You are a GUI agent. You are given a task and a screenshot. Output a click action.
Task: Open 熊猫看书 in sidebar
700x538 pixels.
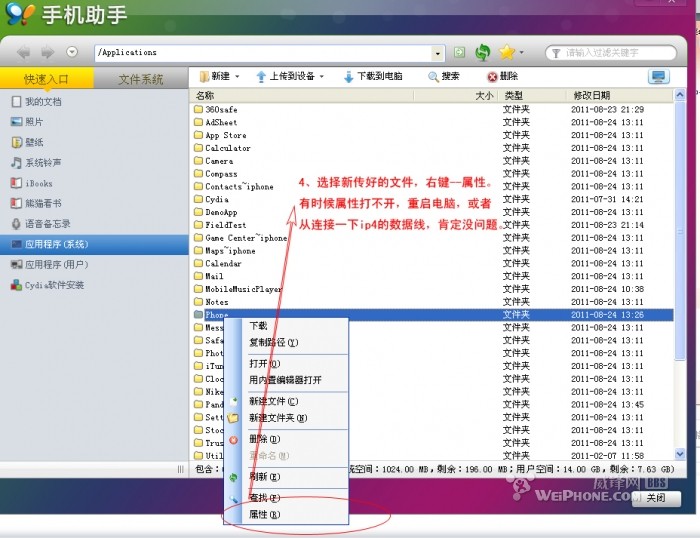click(36, 203)
